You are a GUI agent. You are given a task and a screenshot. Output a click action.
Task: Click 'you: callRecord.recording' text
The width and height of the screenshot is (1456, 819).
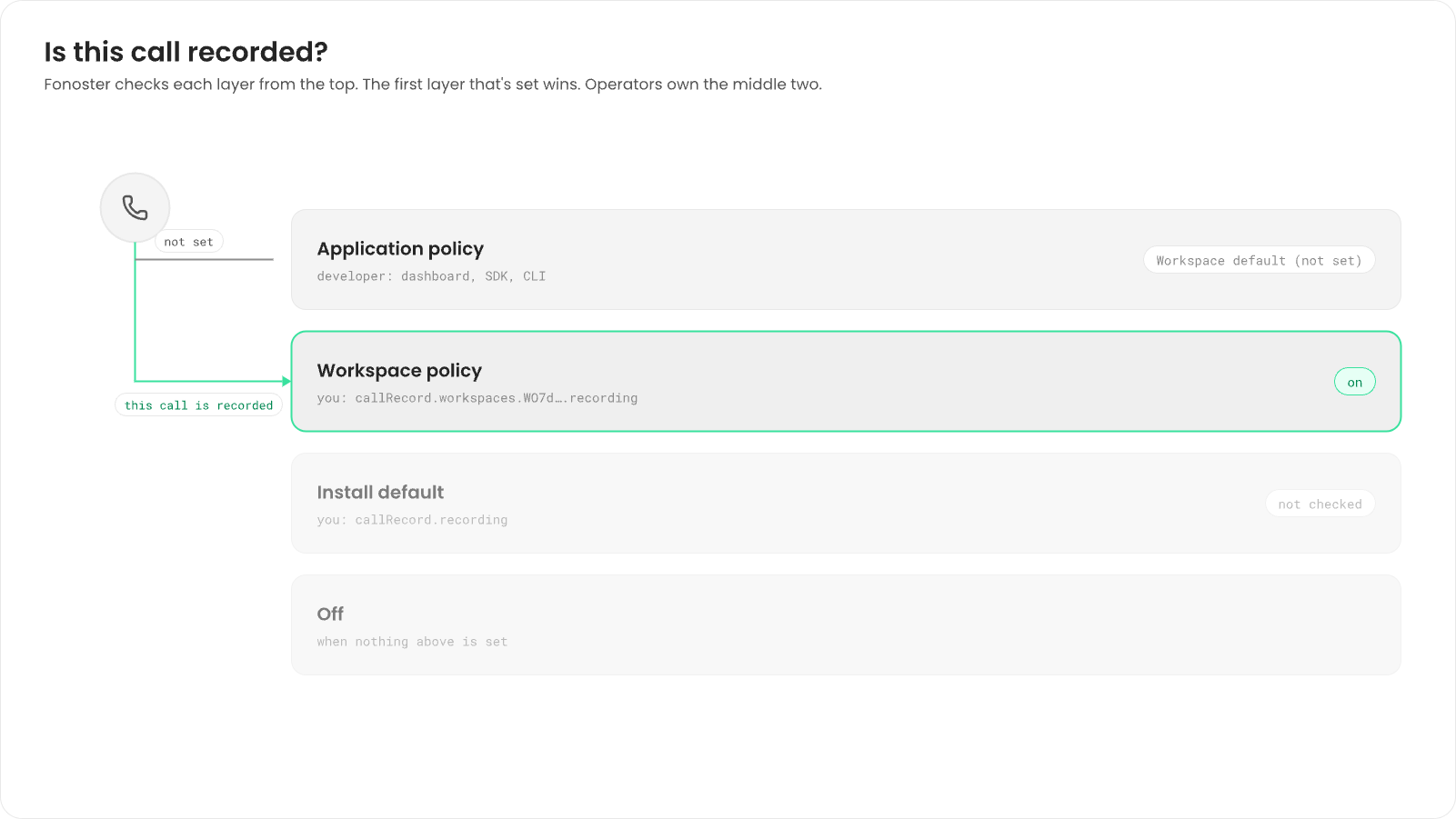coord(412,520)
